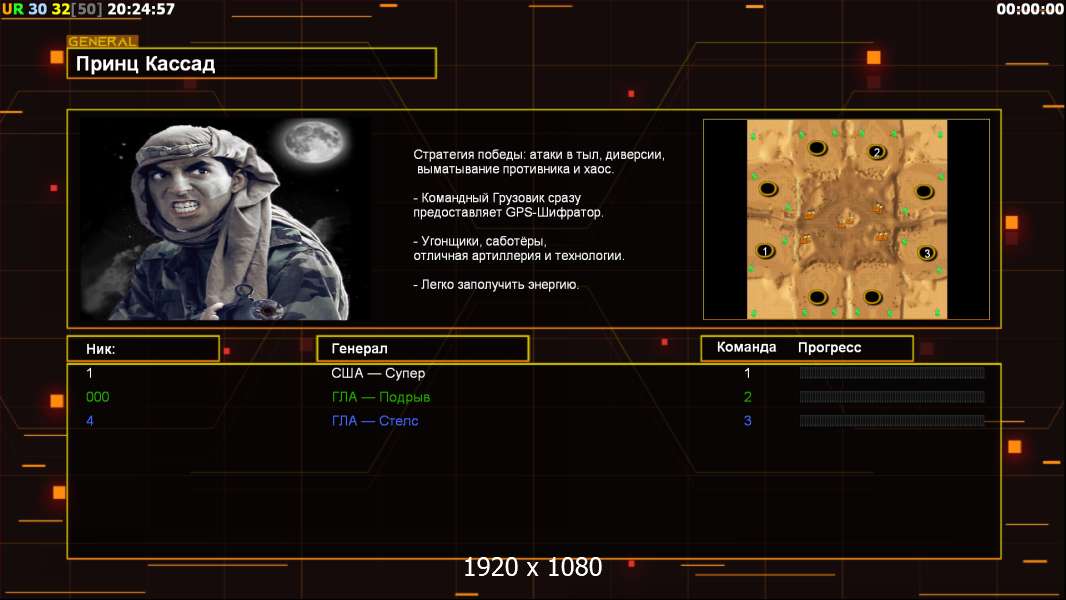Select the ГЛА — Стелс general row
This screenshot has width=1066, height=600.
tap(374, 421)
